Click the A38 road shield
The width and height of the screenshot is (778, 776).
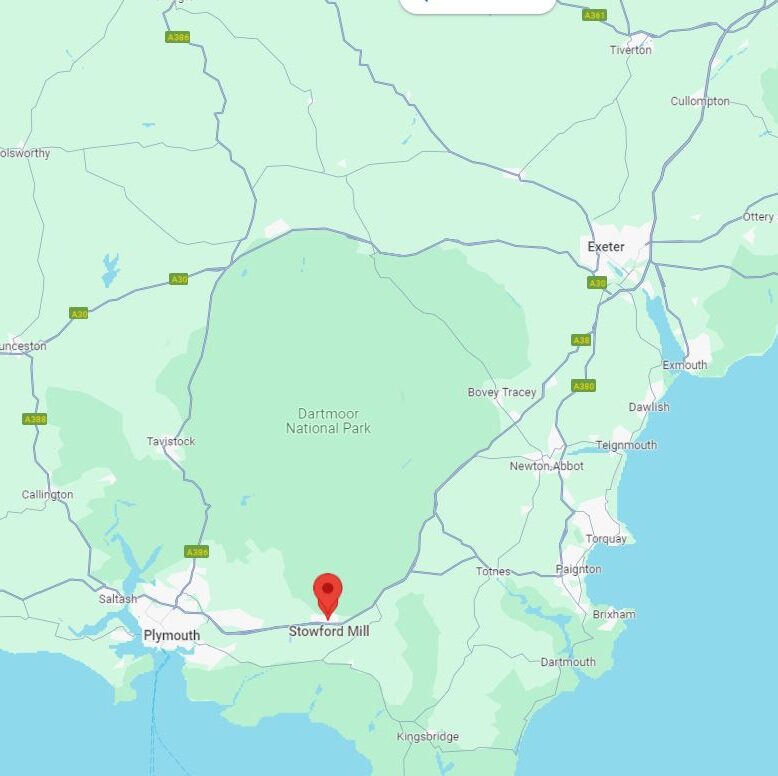(x=581, y=340)
